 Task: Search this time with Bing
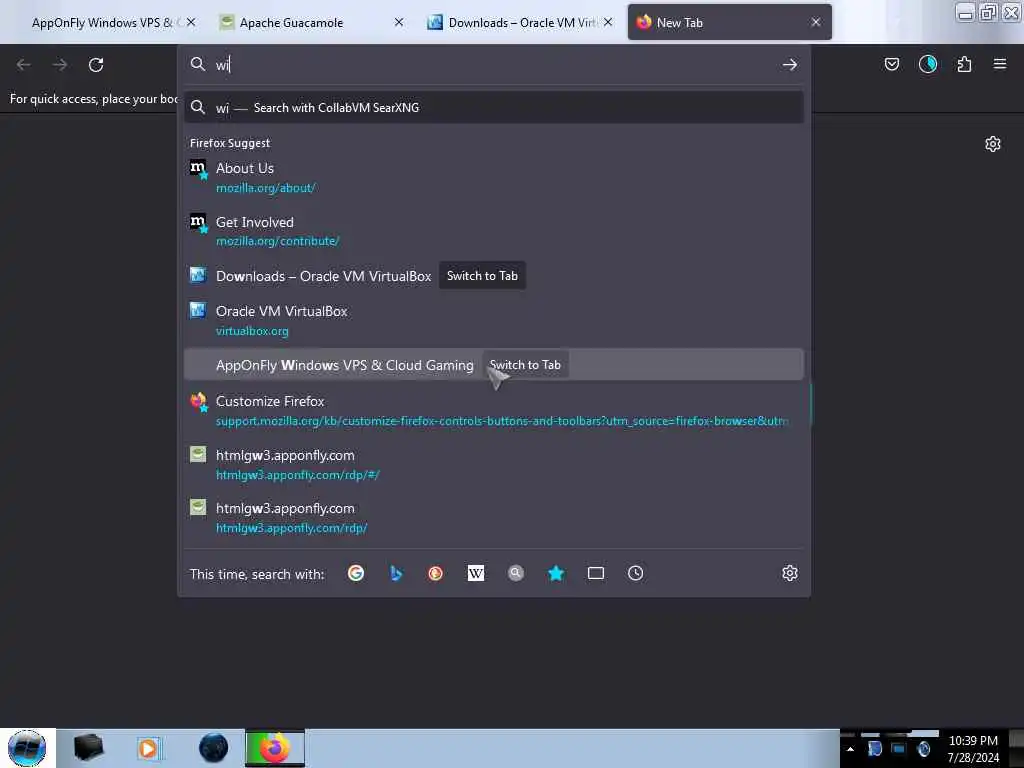pos(396,573)
